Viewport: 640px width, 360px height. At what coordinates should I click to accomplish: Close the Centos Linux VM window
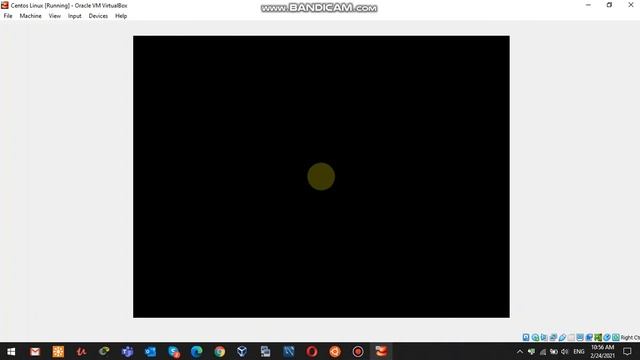click(x=631, y=5)
